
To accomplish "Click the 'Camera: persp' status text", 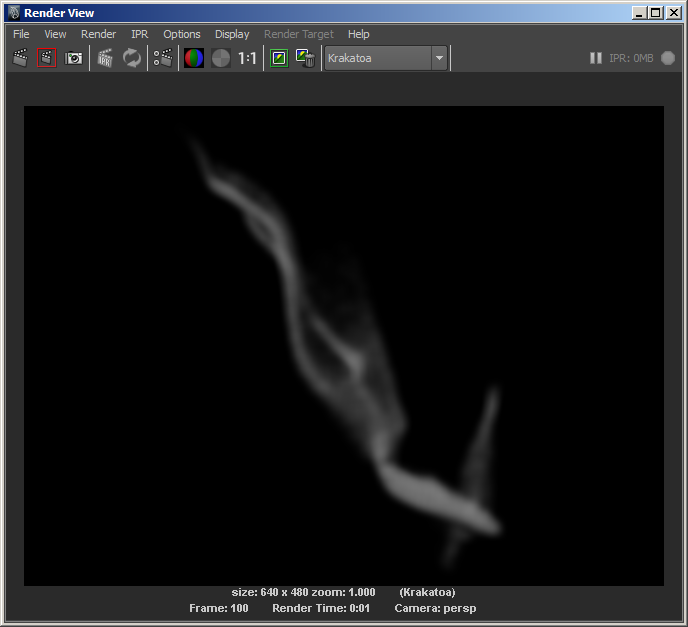I will click(435, 608).
